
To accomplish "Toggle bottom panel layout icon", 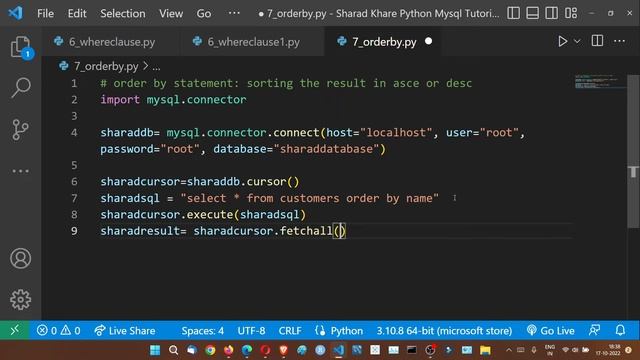I will [532, 13].
